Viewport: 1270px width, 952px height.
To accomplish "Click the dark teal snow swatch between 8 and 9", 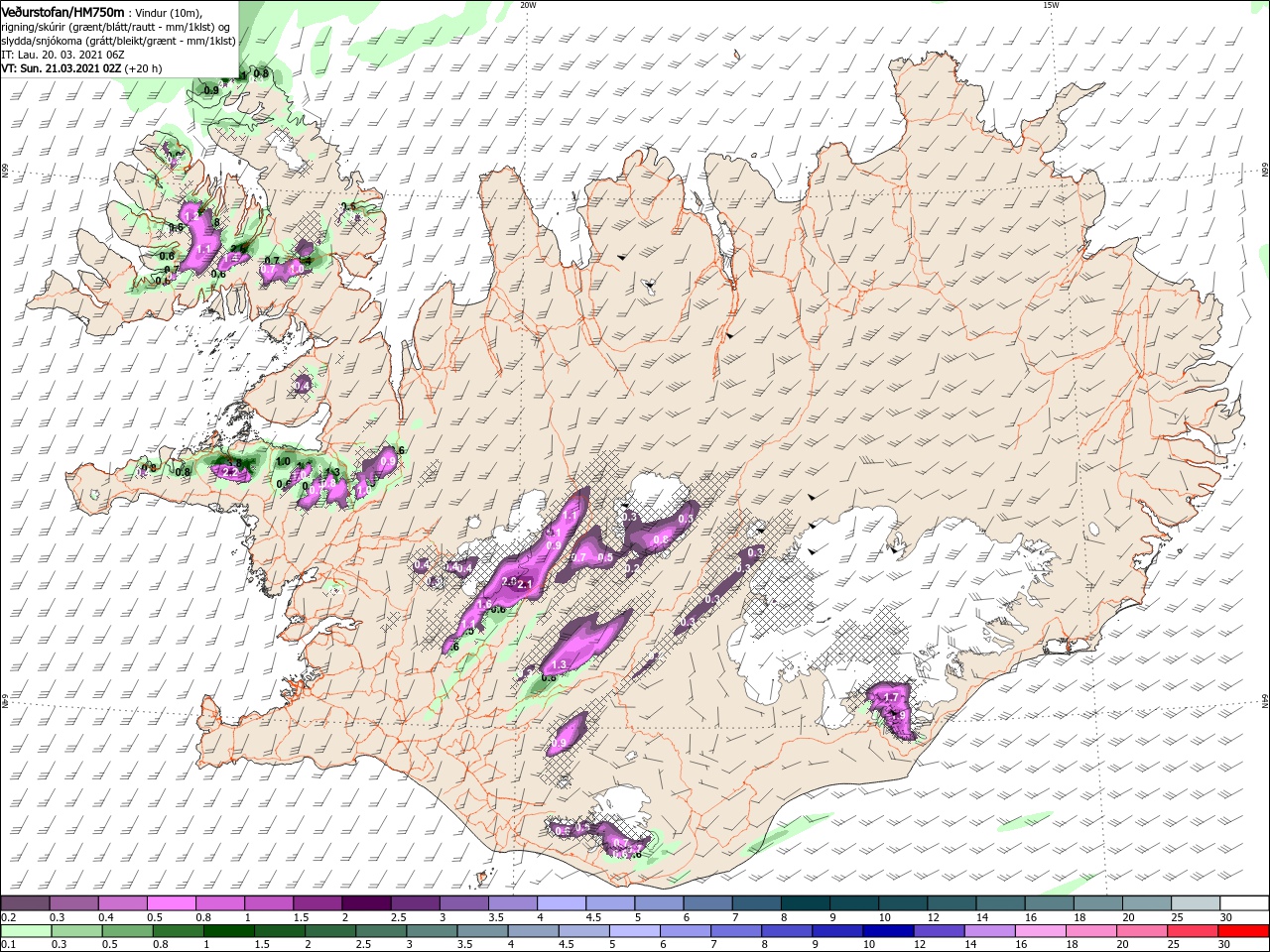I will 805,903.
